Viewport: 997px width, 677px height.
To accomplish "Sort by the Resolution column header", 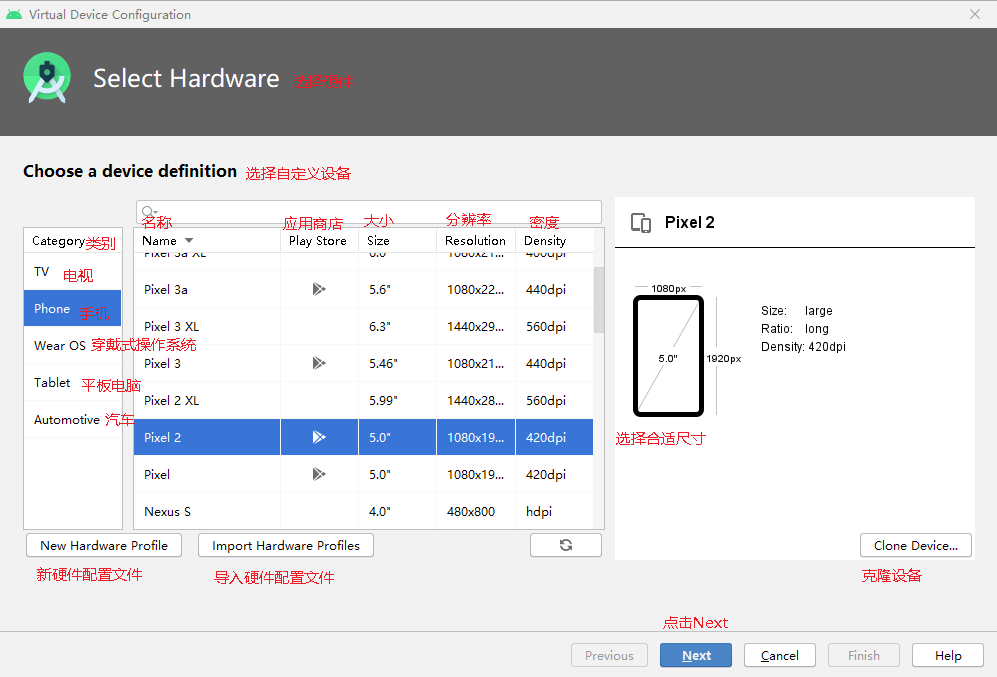I will point(475,240).
